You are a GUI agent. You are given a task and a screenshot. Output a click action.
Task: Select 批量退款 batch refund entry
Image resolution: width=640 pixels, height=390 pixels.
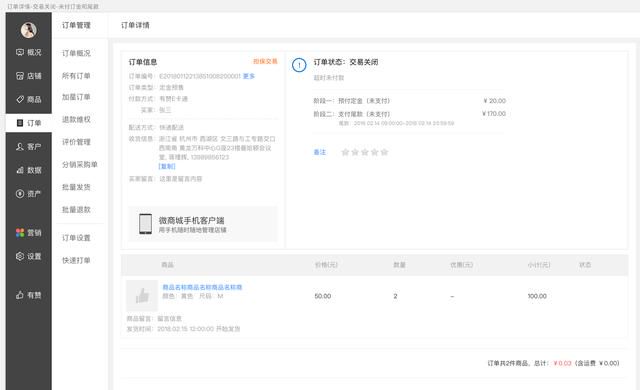[76, 210]
